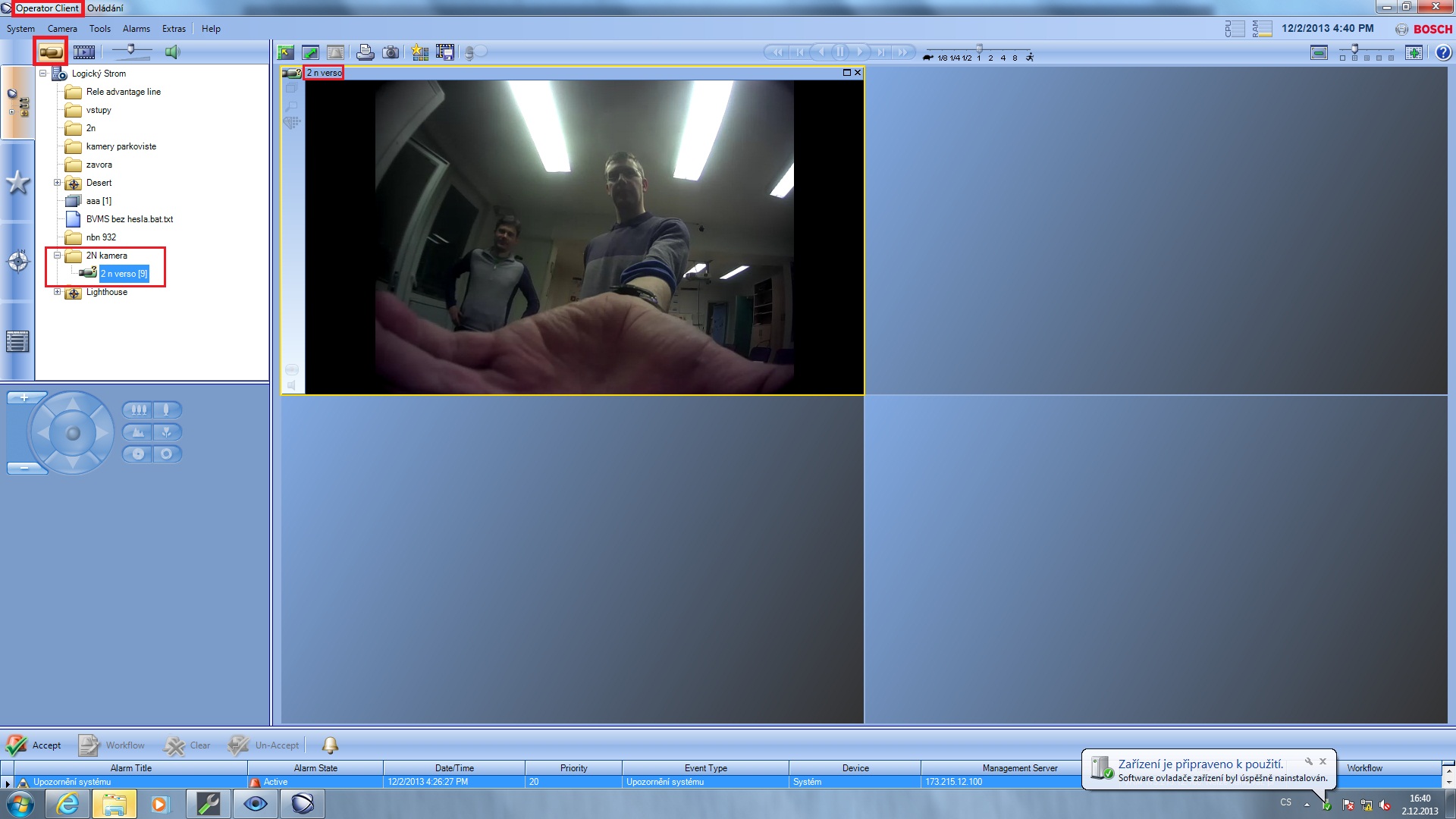This screenshot has height=819, width=1456.
Task: Click the add image pane row icon
Action: point(1414,52)
